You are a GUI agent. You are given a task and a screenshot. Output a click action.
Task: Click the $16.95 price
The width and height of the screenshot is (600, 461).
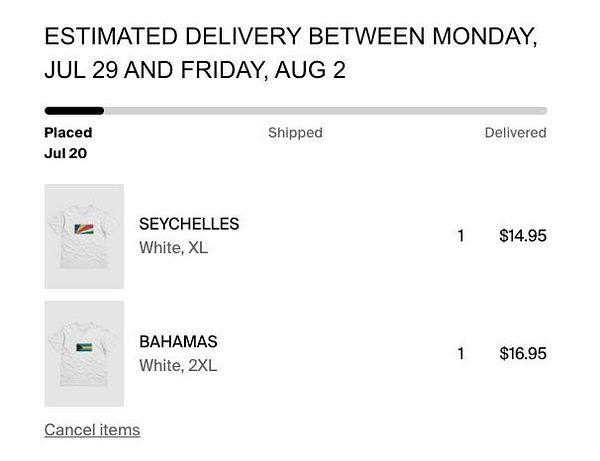(x=523, y=353)
